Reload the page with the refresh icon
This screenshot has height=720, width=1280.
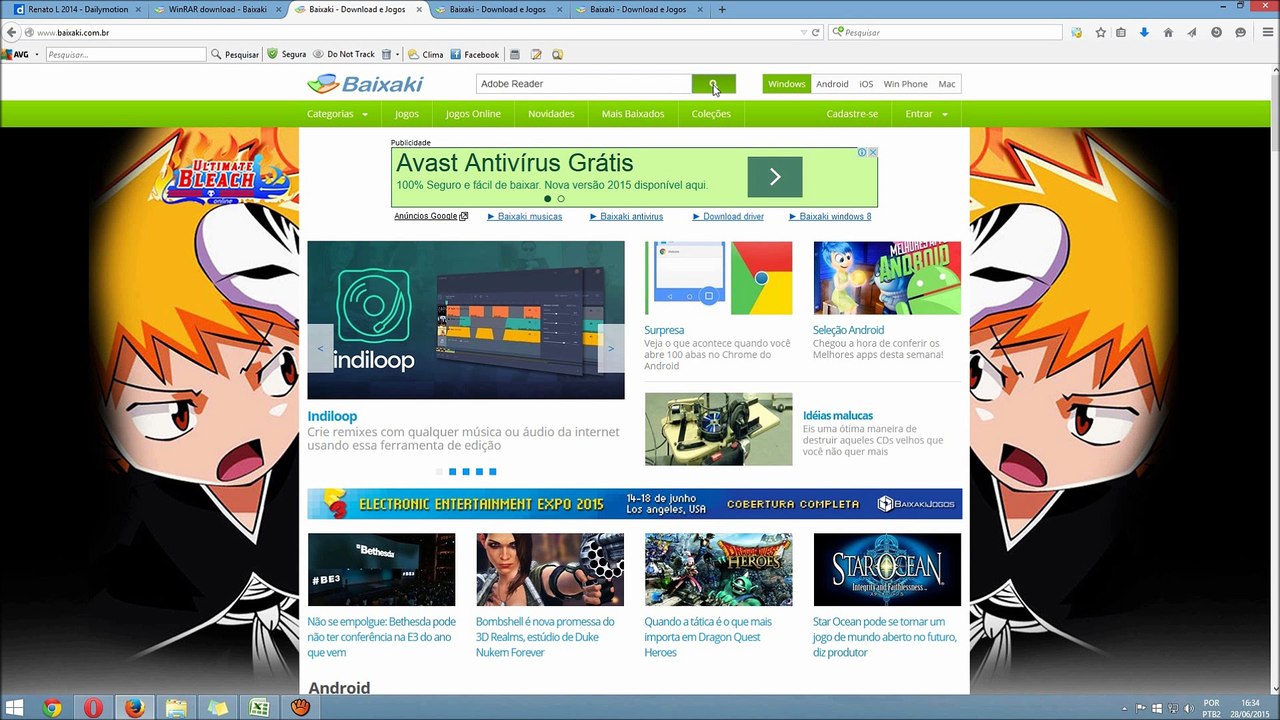pos(816,32)
